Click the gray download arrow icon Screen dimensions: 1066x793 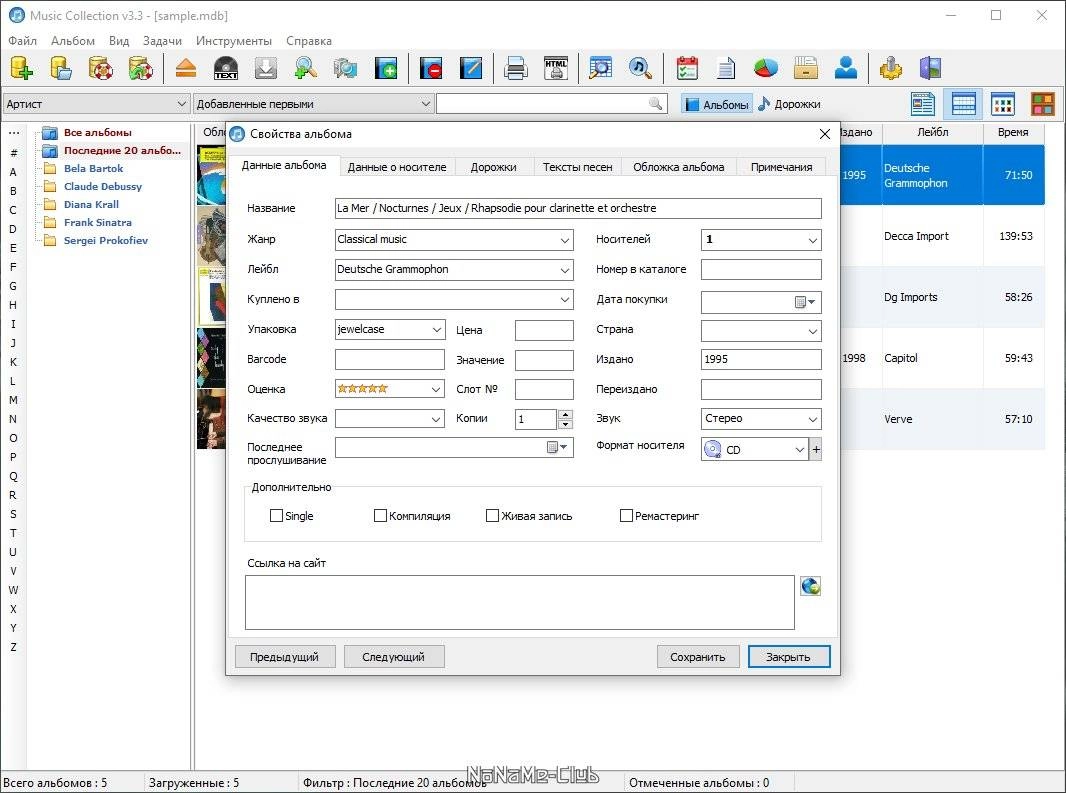pyautogui.click(x=266, y=68)
